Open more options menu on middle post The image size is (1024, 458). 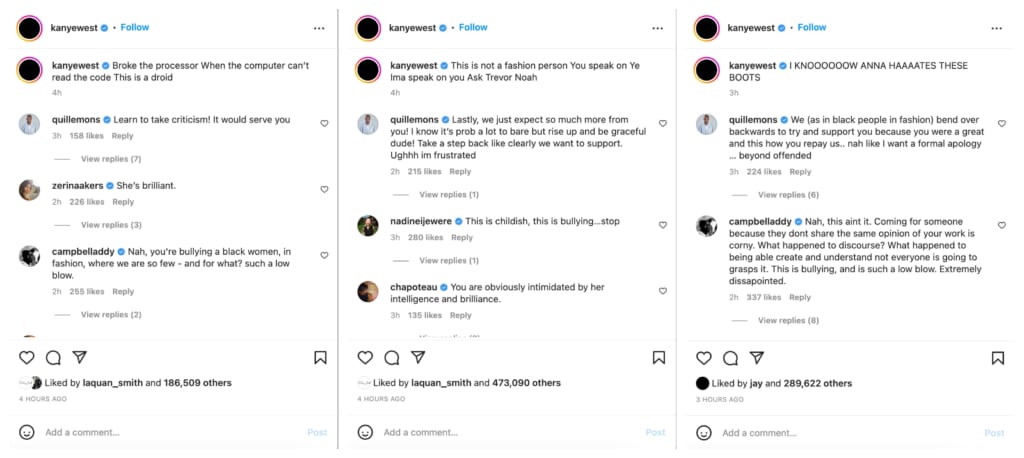[x=657, y=28]
